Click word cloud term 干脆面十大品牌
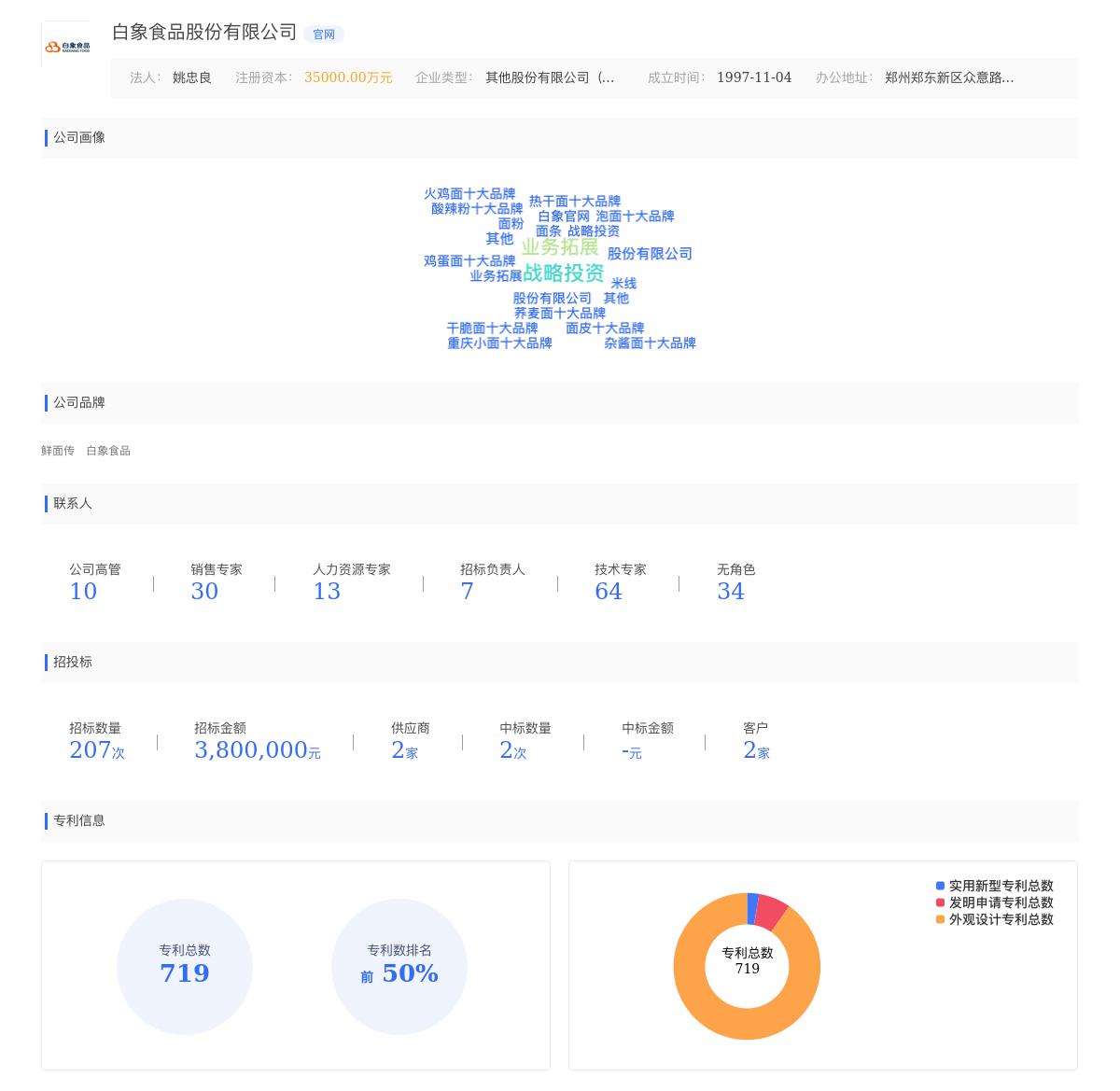This screenshot has height=1091, width=1120. tap(492, 329)
